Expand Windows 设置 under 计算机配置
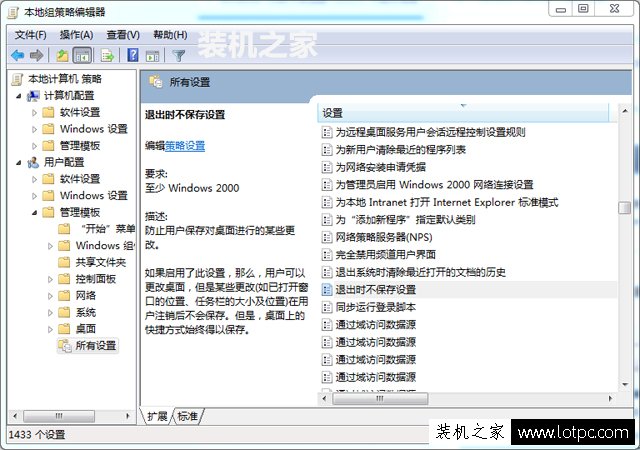Image resolution: width=640 pixels, height=450 pixels. click(x=34, y=129)
